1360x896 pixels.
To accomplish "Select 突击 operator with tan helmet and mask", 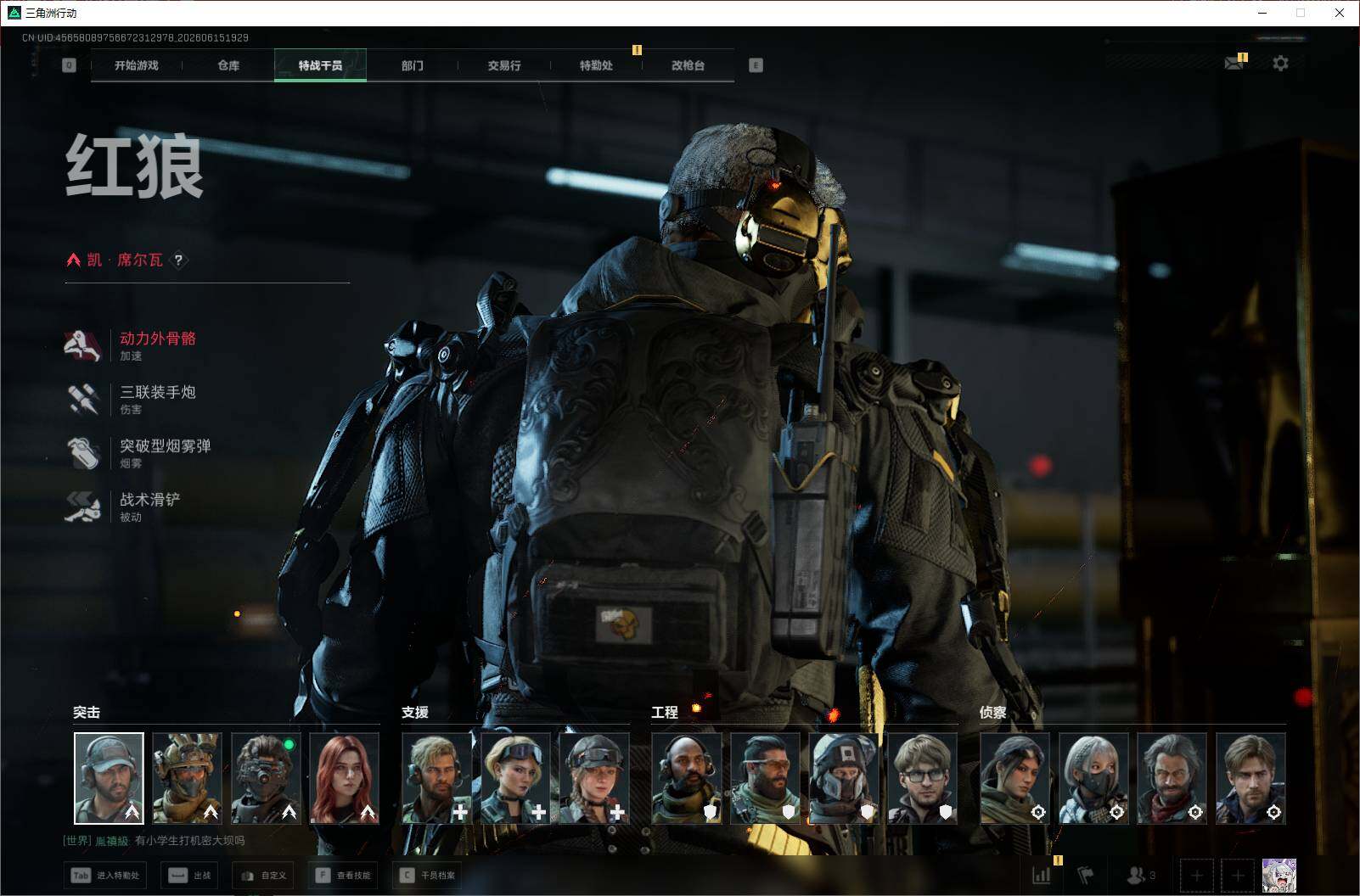I will (188, 778).
